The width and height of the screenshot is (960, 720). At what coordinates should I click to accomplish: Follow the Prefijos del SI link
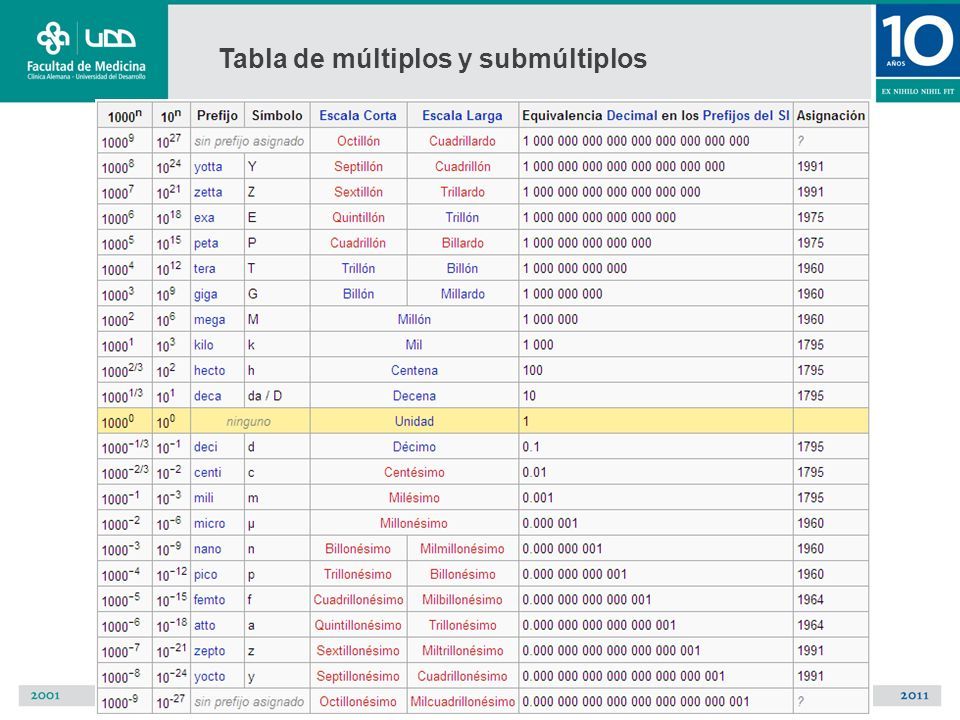pos(746,116)
